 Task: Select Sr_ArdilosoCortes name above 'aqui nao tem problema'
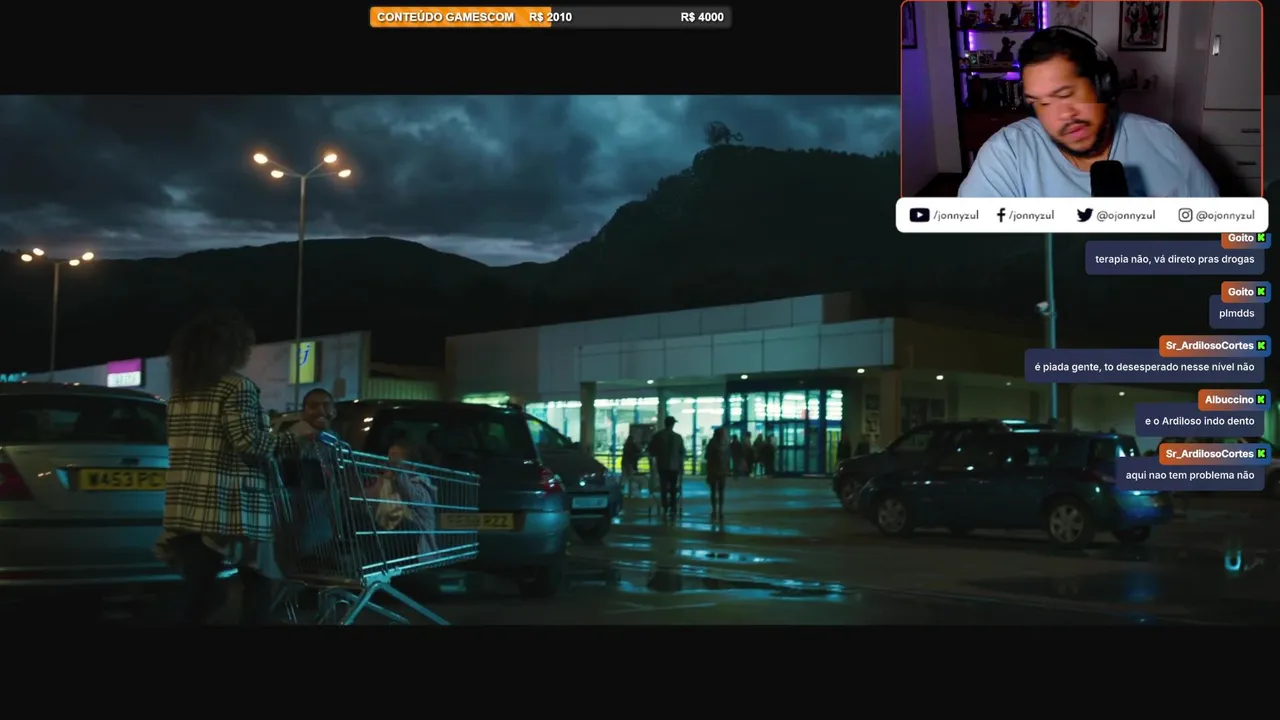(x=1209, y=454)
